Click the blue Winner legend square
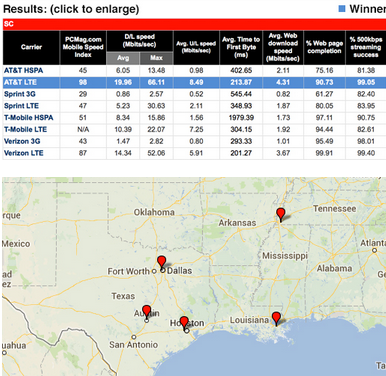 [x=342, y=9]
